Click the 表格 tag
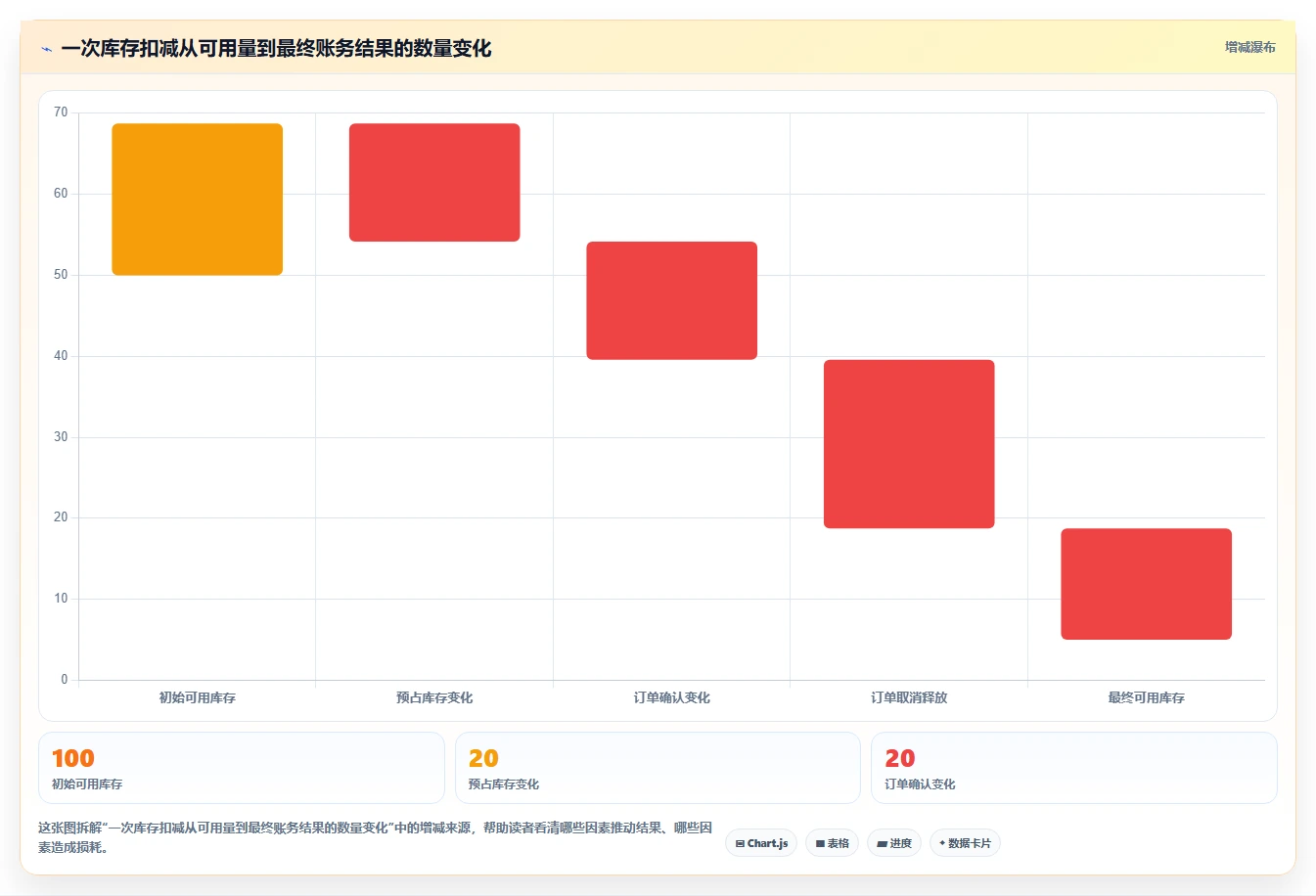This screenshot has width=1316, height=896. pos(832,843)
